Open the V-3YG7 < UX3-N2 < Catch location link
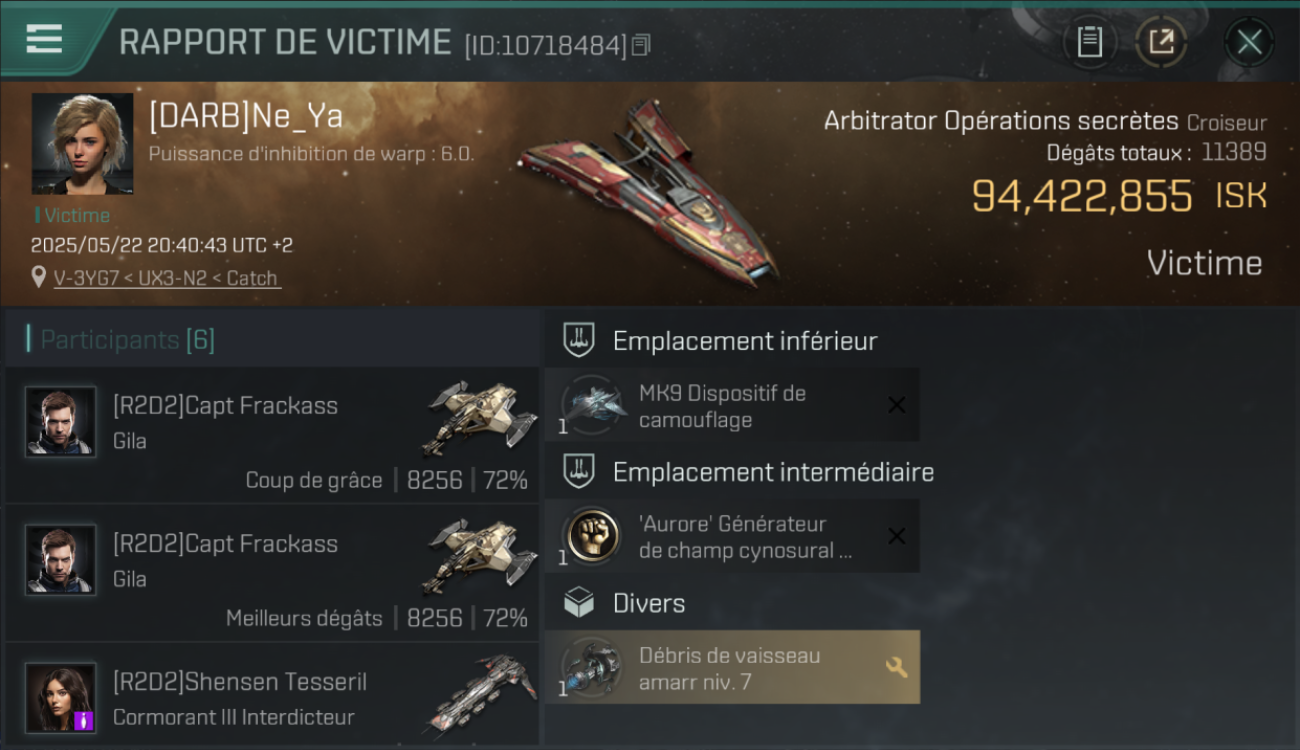Viewport: 1300px width, 750px height. (166, 278)
